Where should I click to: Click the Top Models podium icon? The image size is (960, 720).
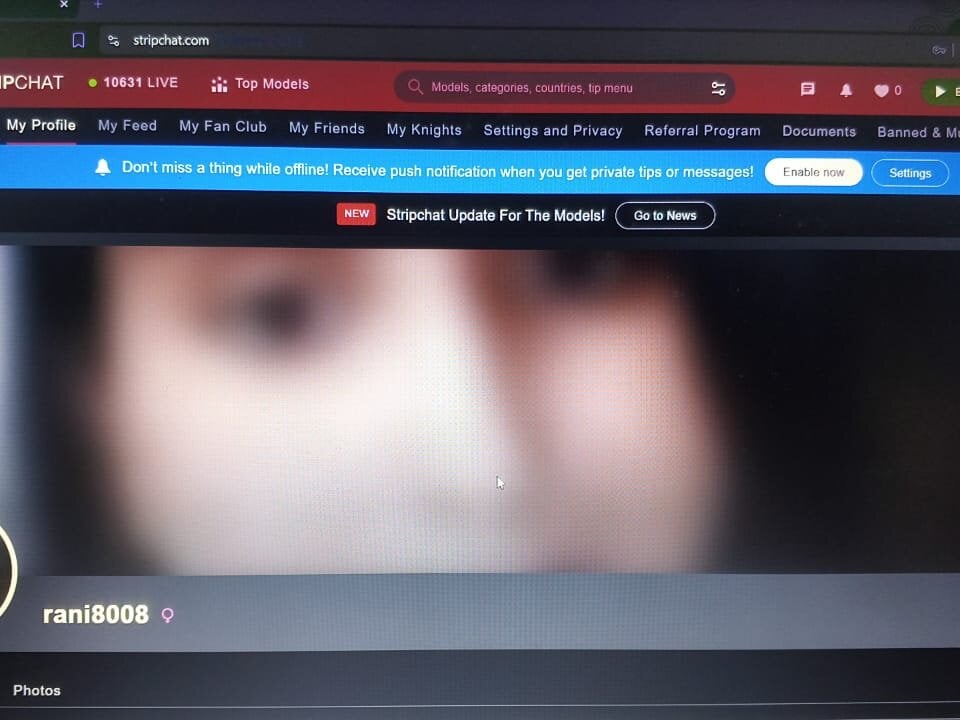[219, 85]
